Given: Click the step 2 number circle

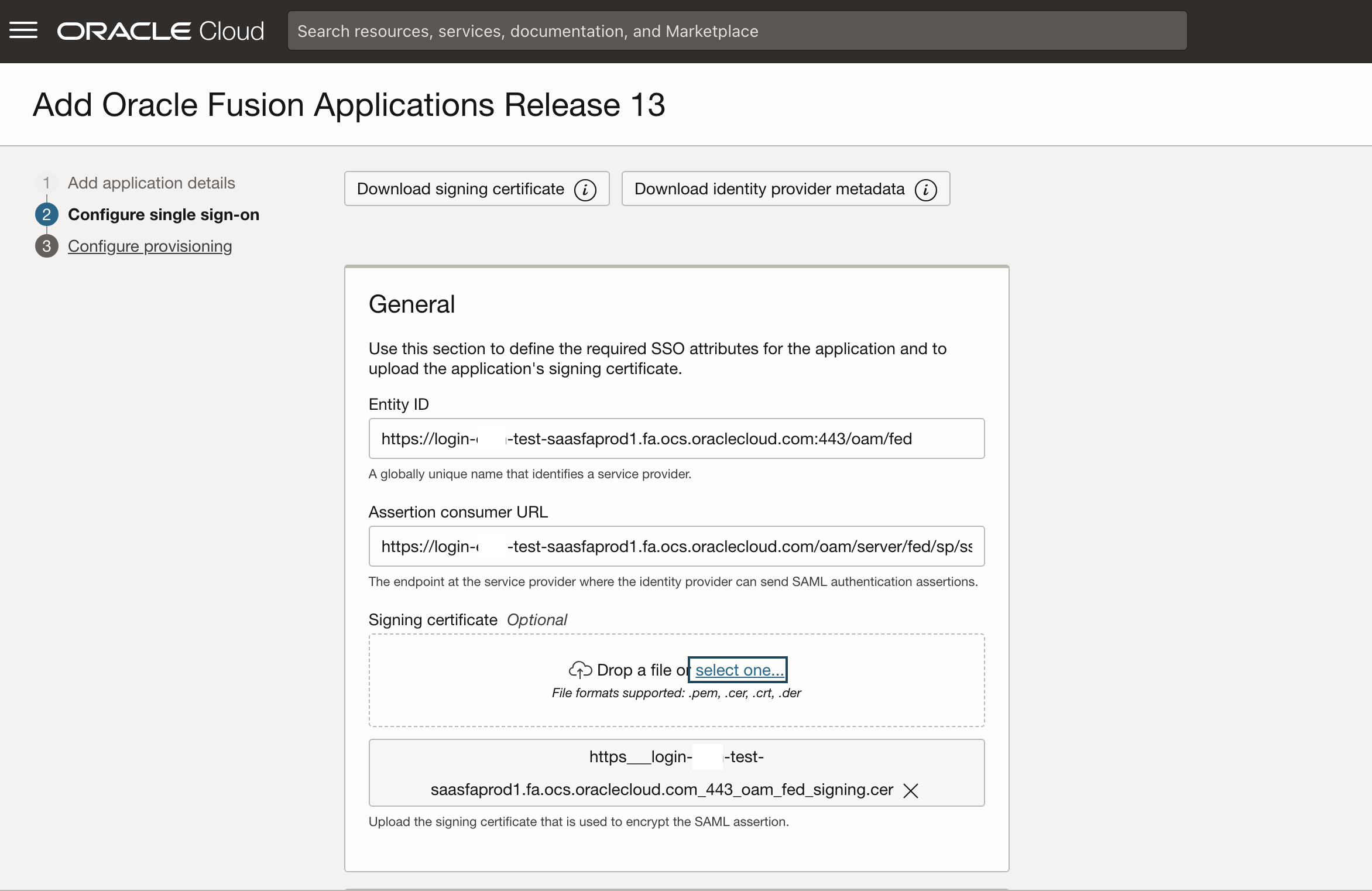Looking at the screenshot, I should 47,215.
